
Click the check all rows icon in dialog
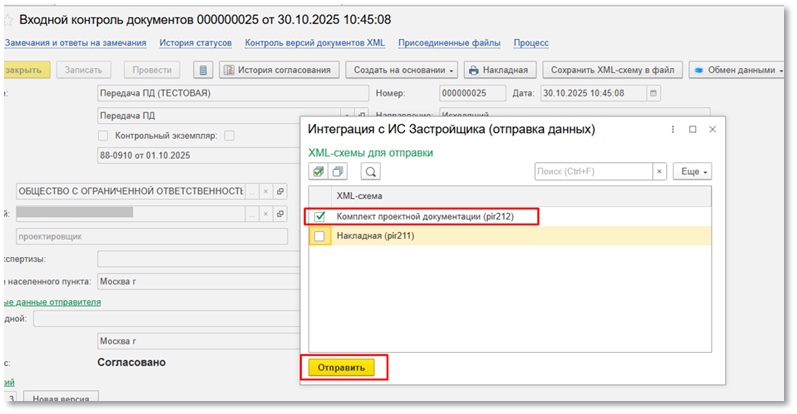[x=318, y=171]
